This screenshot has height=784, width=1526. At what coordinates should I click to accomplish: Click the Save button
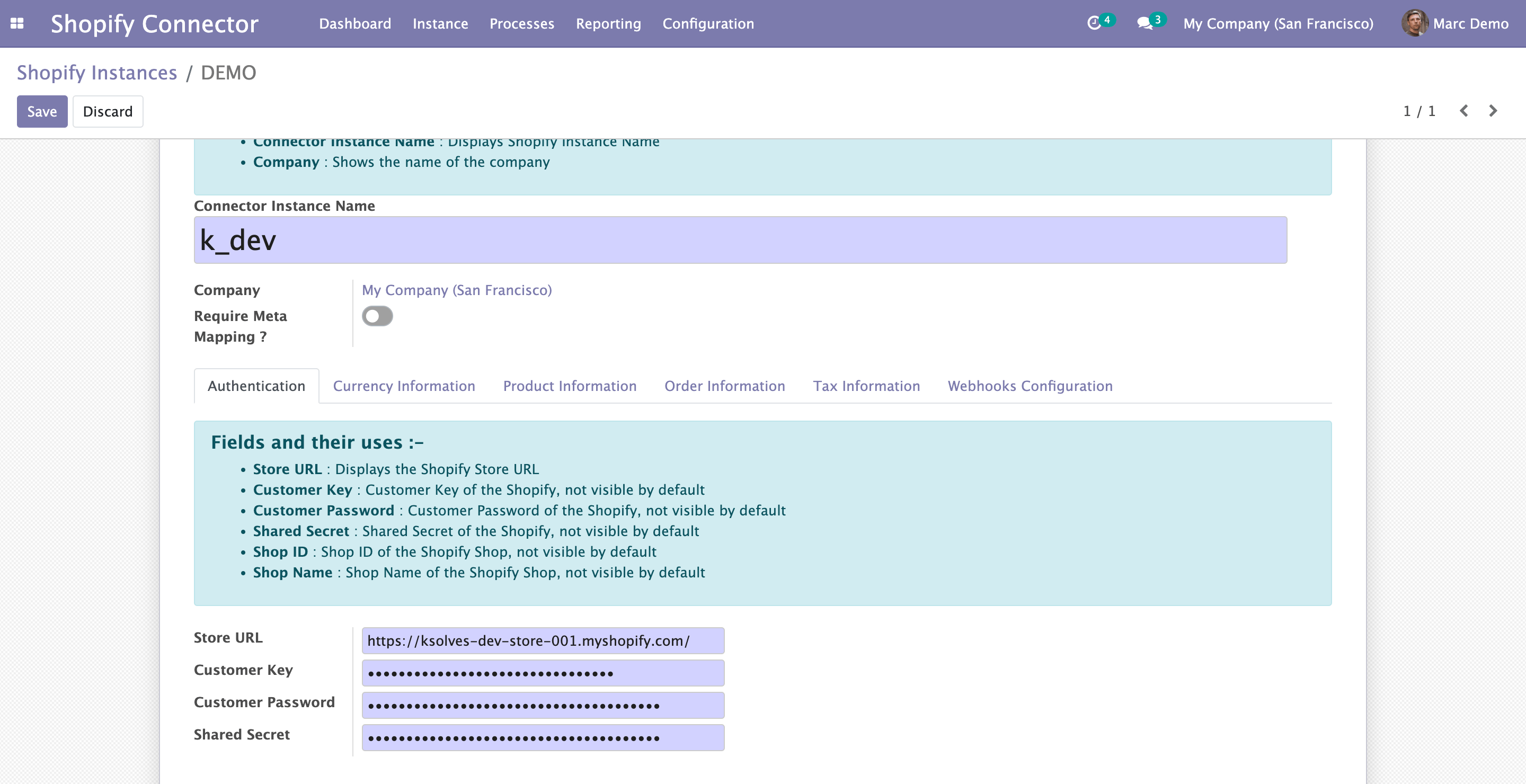[x=42, y=111]
